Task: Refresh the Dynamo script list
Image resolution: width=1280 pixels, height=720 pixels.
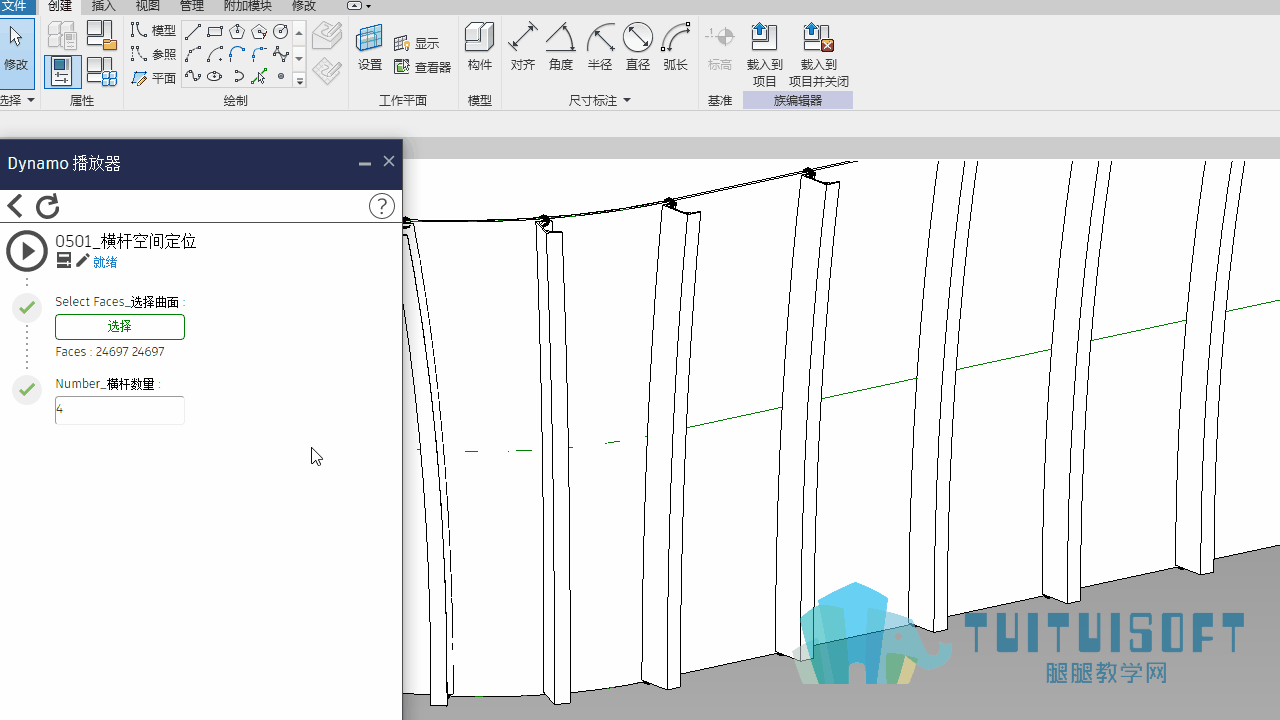Action: coord(47,206)
